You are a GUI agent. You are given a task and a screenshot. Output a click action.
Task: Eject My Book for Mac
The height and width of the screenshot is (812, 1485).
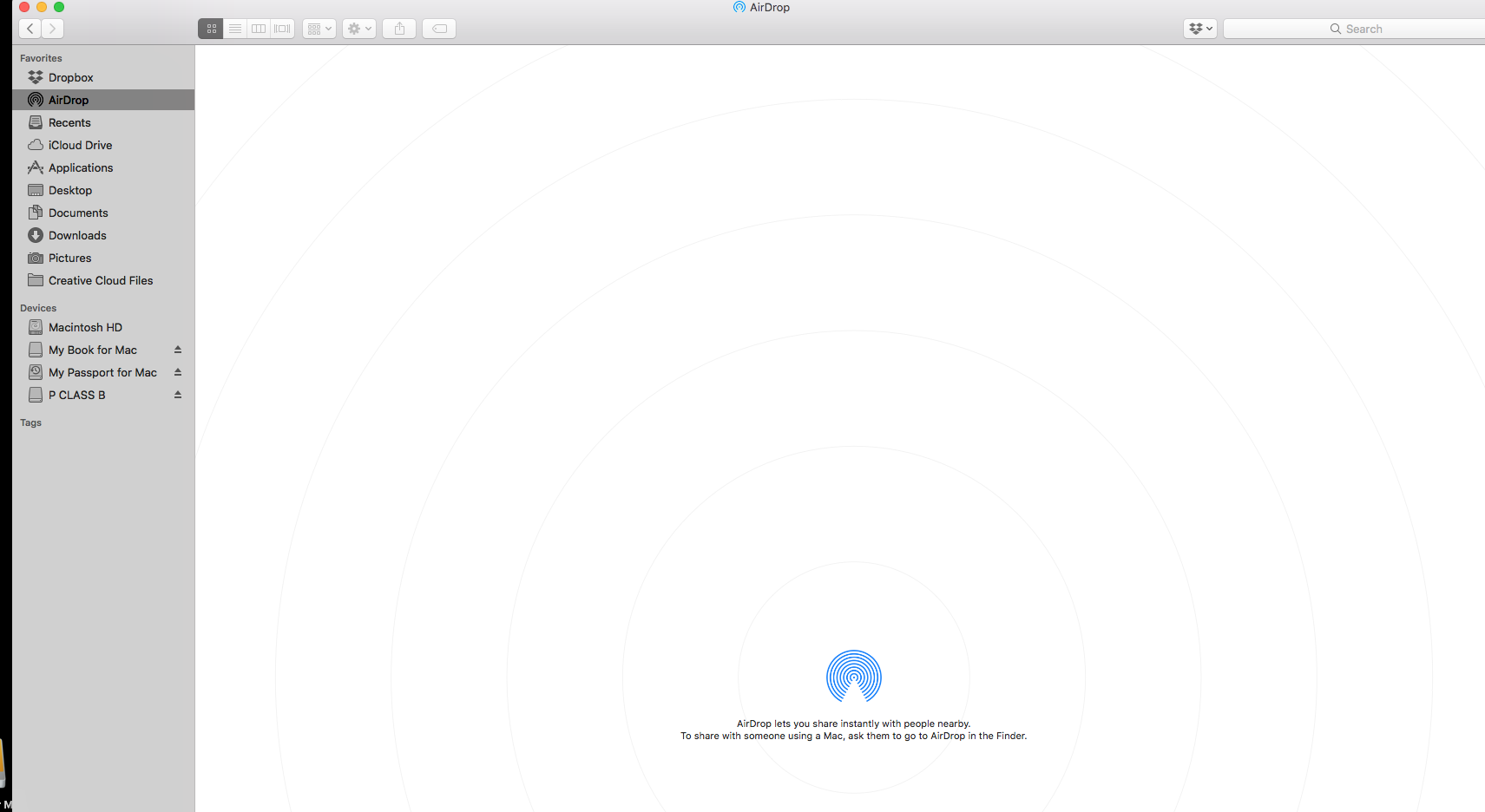(x=178, y=350)
